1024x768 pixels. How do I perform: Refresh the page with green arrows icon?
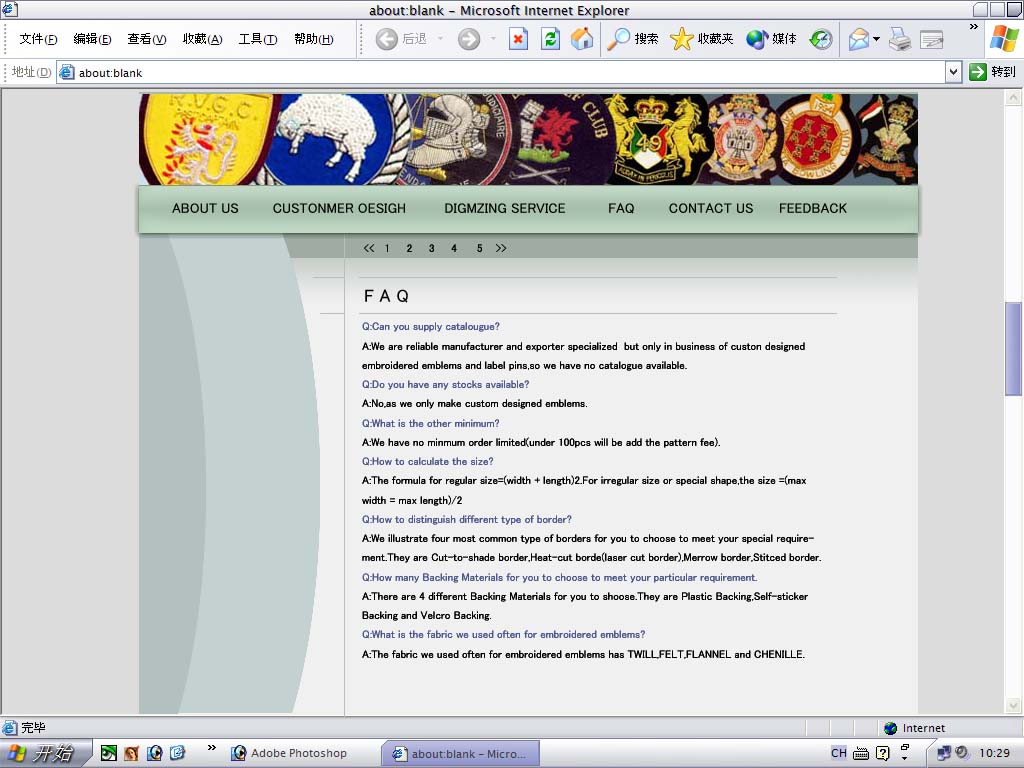(551, 39)
